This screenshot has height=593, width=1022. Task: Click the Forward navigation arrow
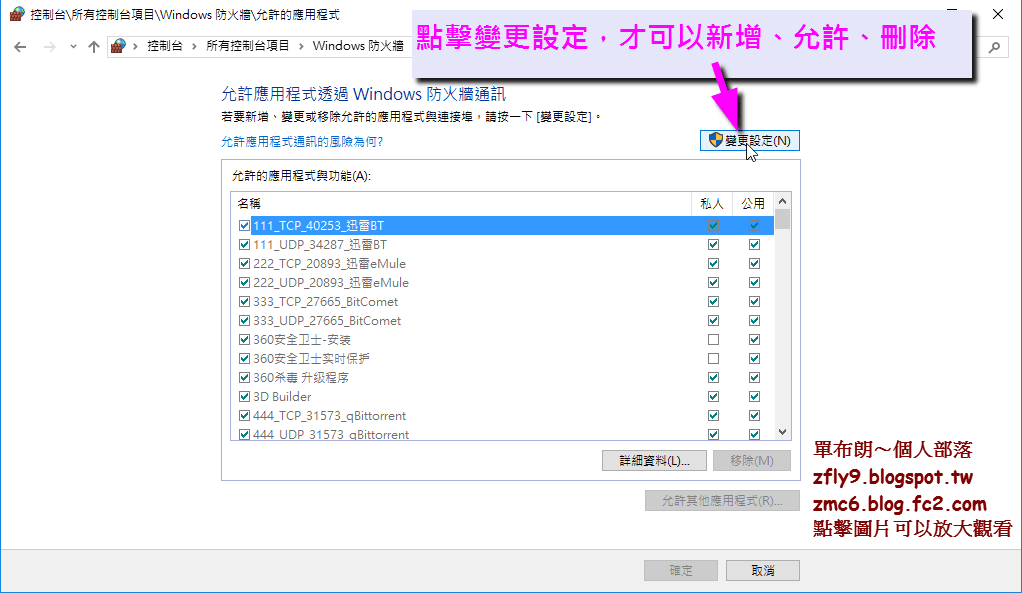50,47
